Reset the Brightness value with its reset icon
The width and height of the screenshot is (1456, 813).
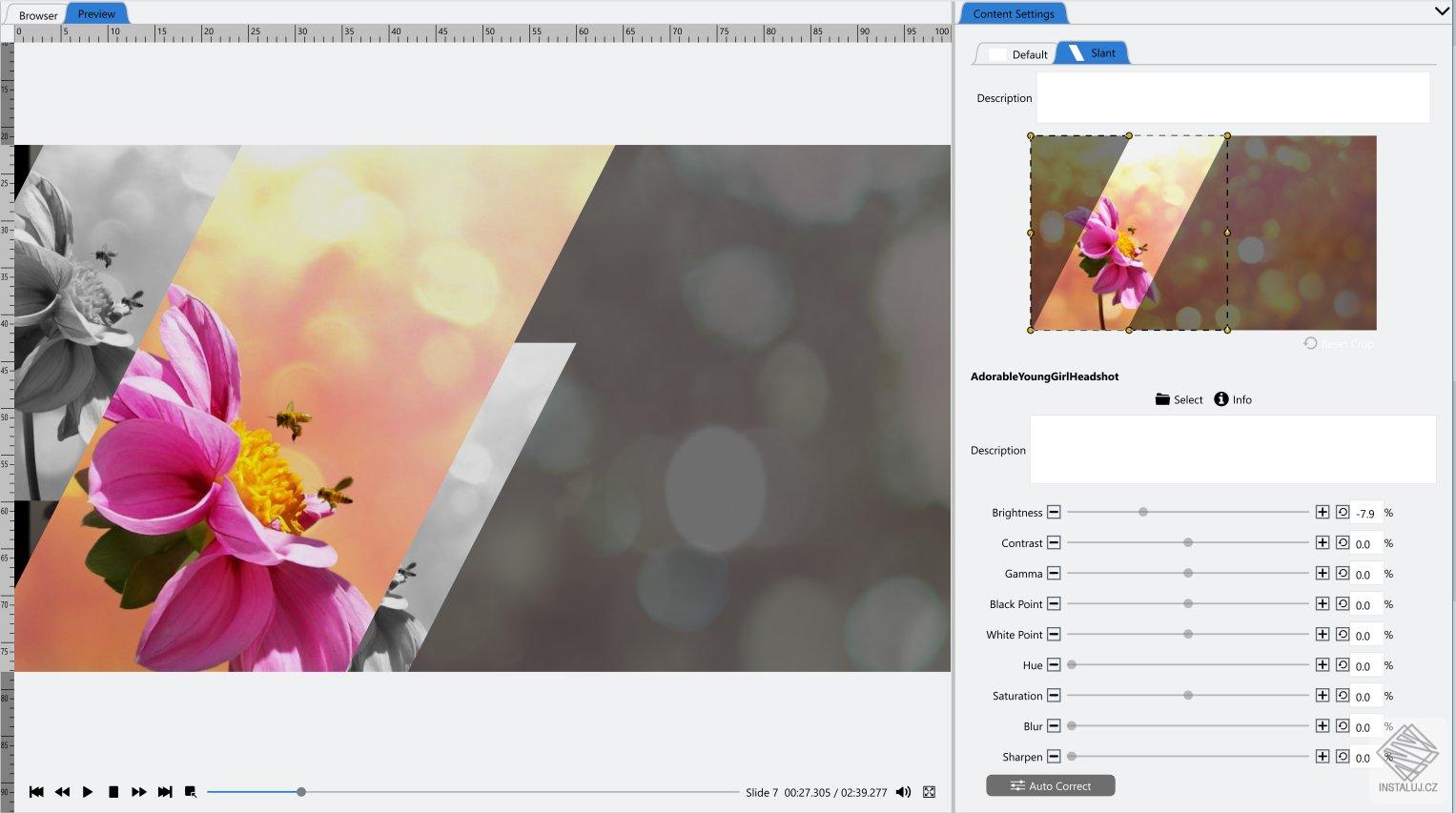tap(1341, 512)
